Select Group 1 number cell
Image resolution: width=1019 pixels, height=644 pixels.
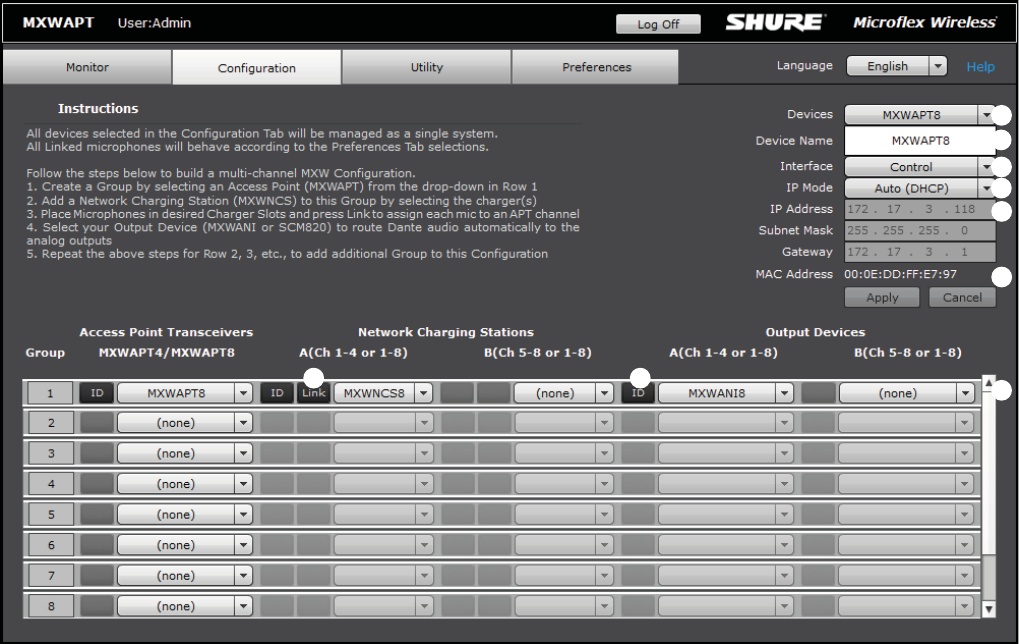[x=51, y=393]
